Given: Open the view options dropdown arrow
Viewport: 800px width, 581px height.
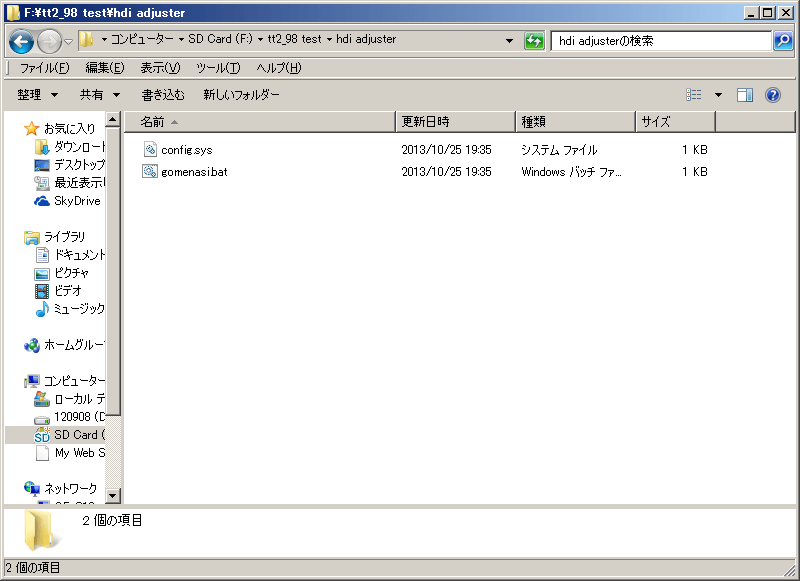Looking at the screenshot, I should (x=718, y=95).
